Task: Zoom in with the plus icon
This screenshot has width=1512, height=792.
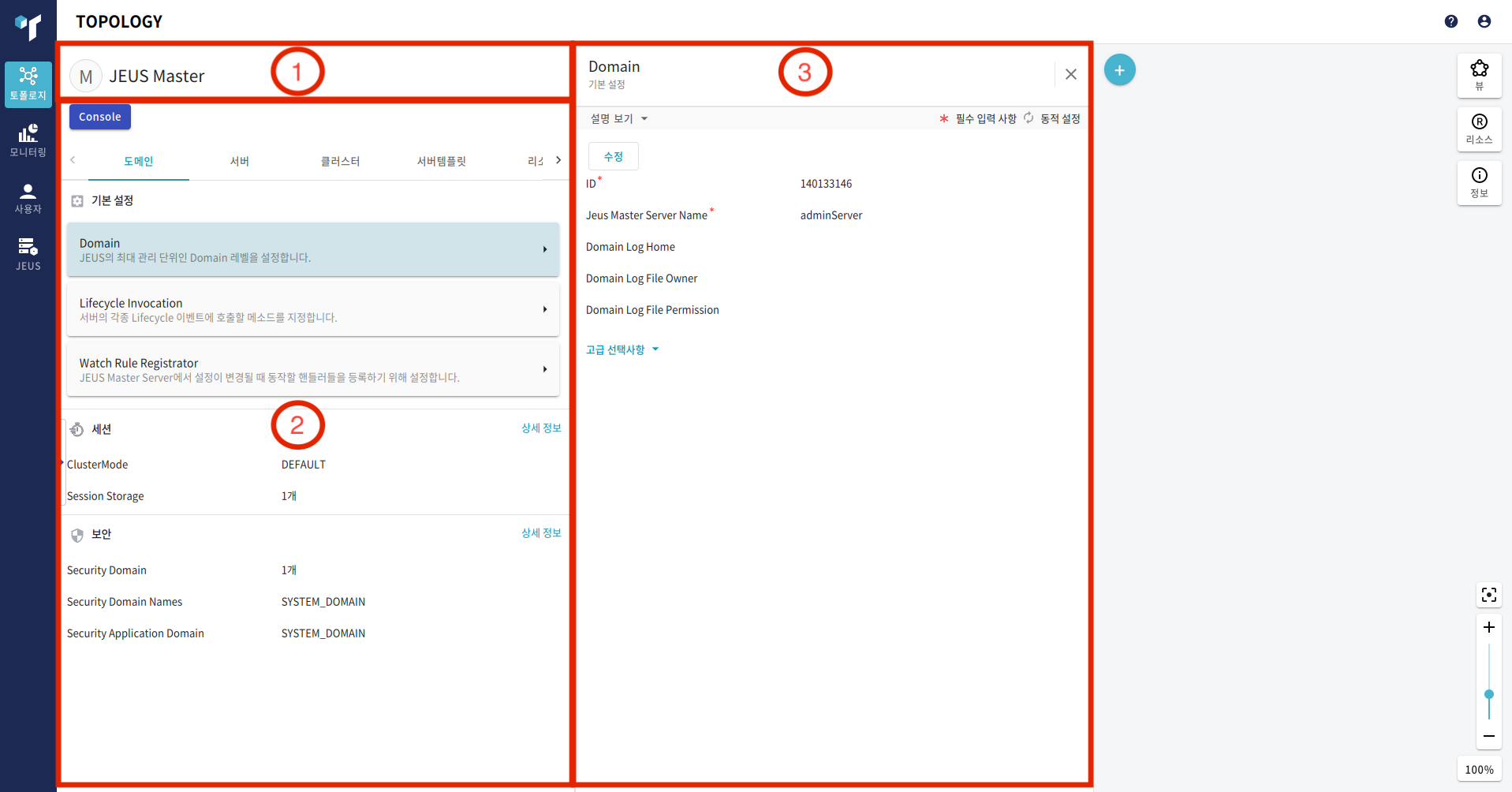Action: 1489,627
